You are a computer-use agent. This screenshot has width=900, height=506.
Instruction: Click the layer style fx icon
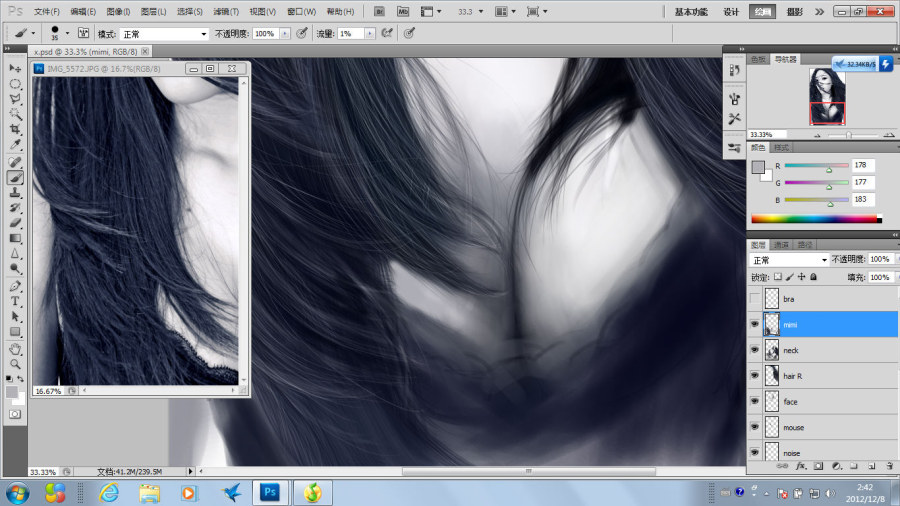click(800, 466)
